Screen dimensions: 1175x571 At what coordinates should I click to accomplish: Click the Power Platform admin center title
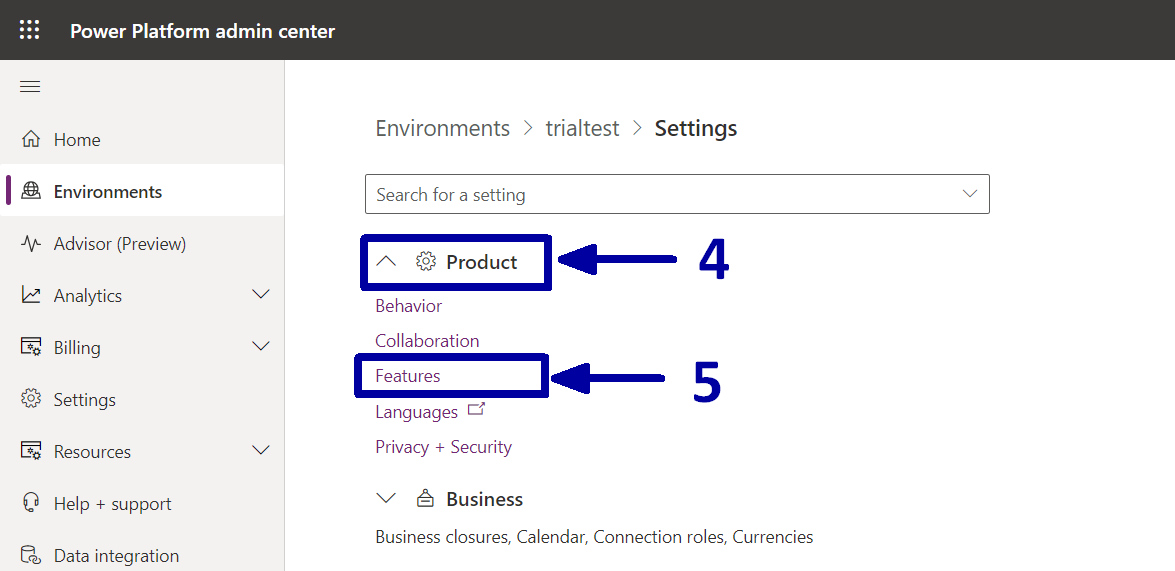[x=202, y=31]
